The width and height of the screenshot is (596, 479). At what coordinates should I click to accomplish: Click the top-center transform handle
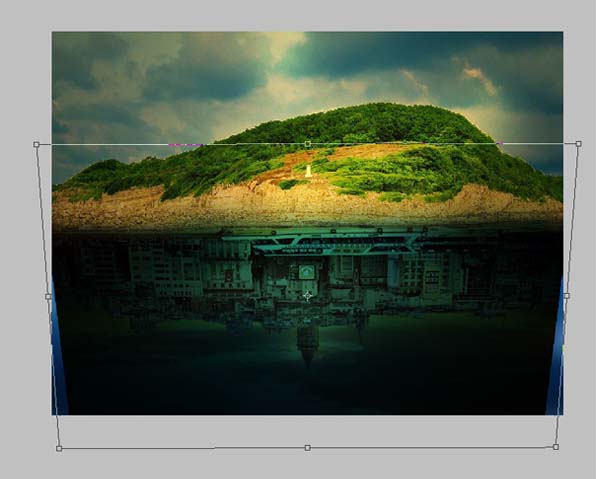(x=308, y=144)
